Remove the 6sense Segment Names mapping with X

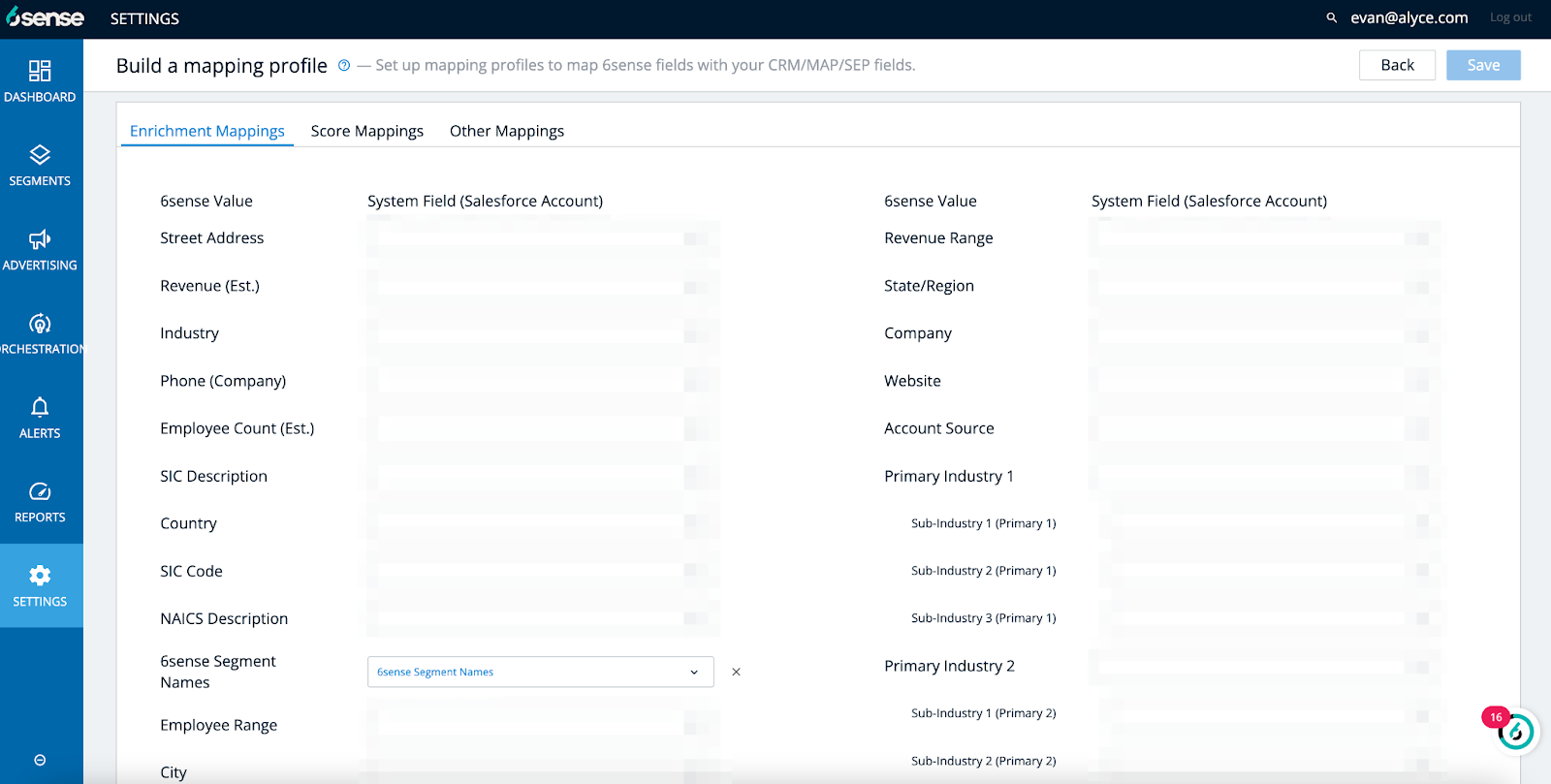736,672
